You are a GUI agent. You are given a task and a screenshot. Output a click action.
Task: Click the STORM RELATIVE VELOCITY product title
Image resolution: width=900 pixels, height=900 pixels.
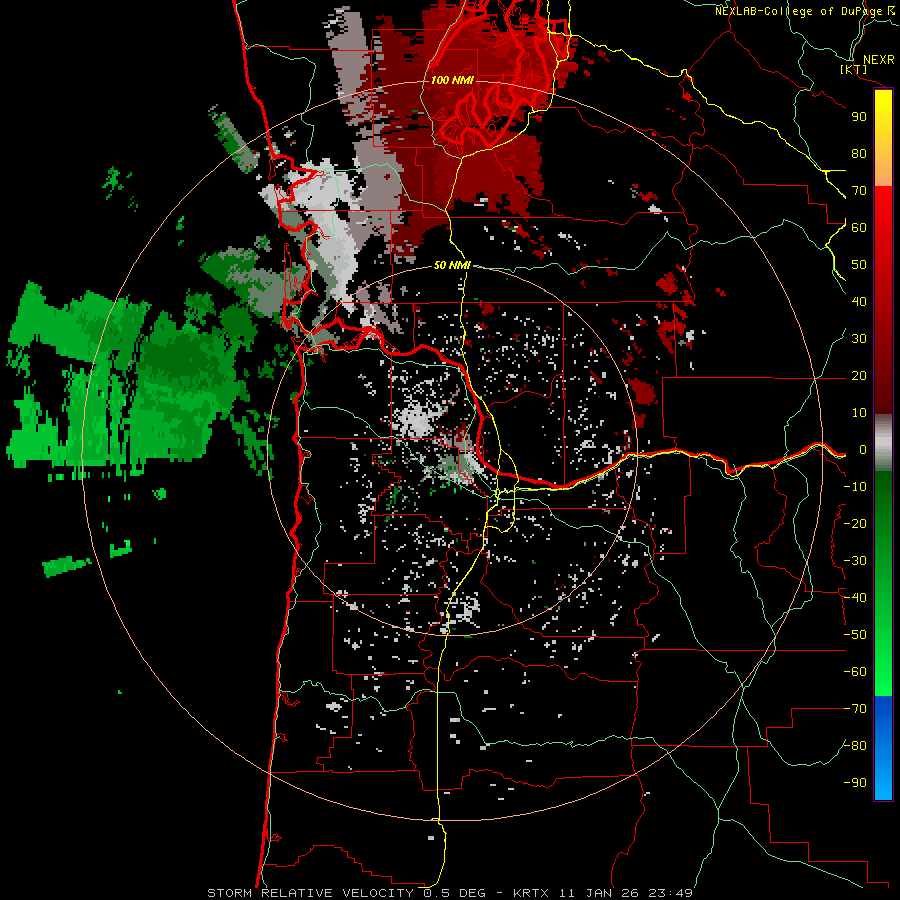310,893
